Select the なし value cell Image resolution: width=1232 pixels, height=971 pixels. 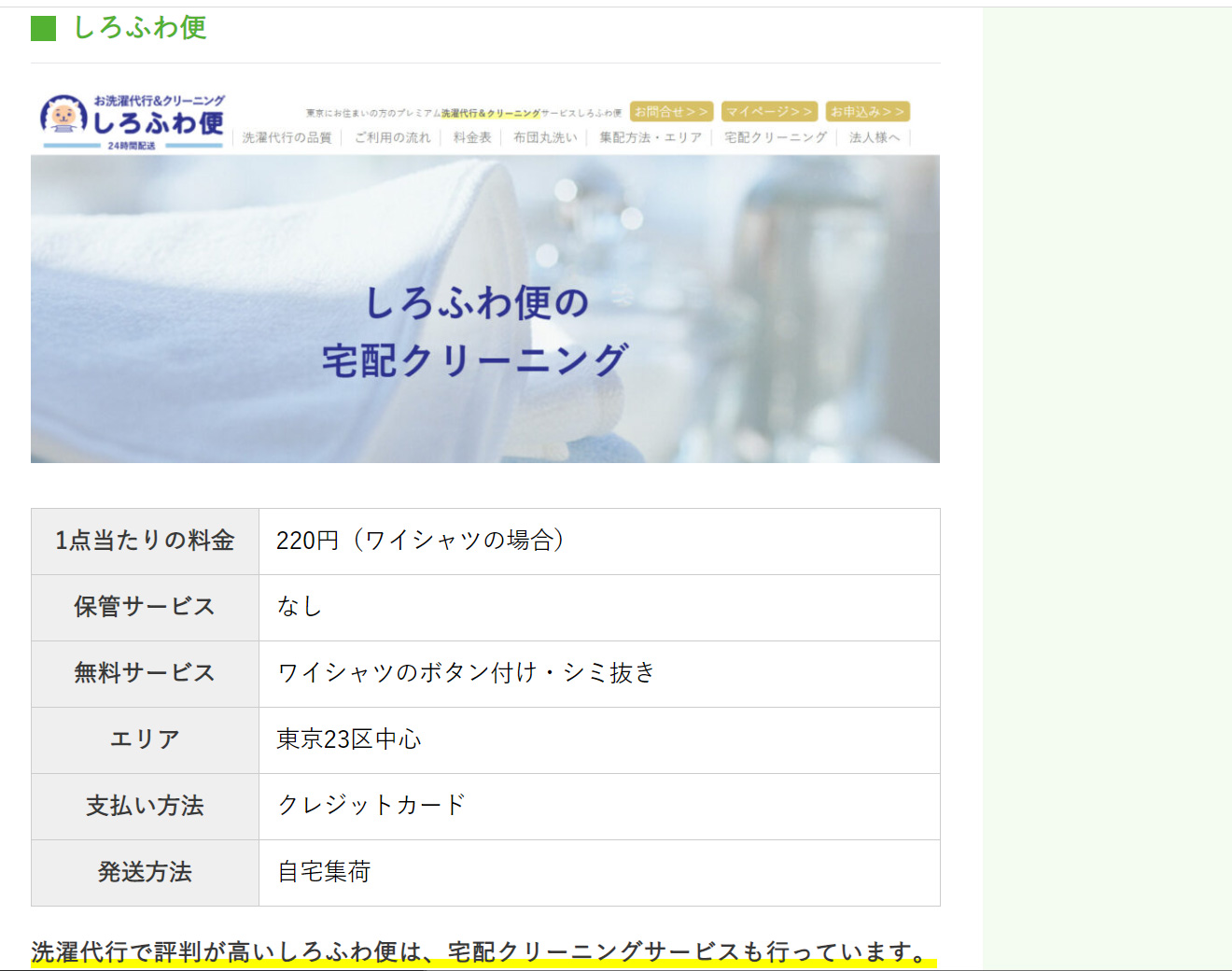(x=599, y=608)
